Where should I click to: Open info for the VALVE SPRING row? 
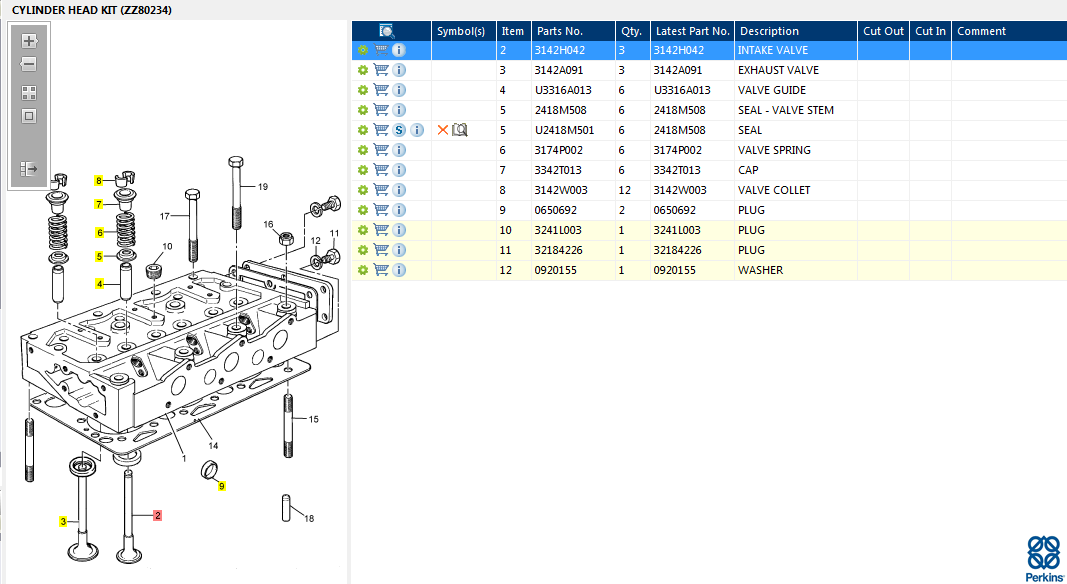[x=399, y=150]
